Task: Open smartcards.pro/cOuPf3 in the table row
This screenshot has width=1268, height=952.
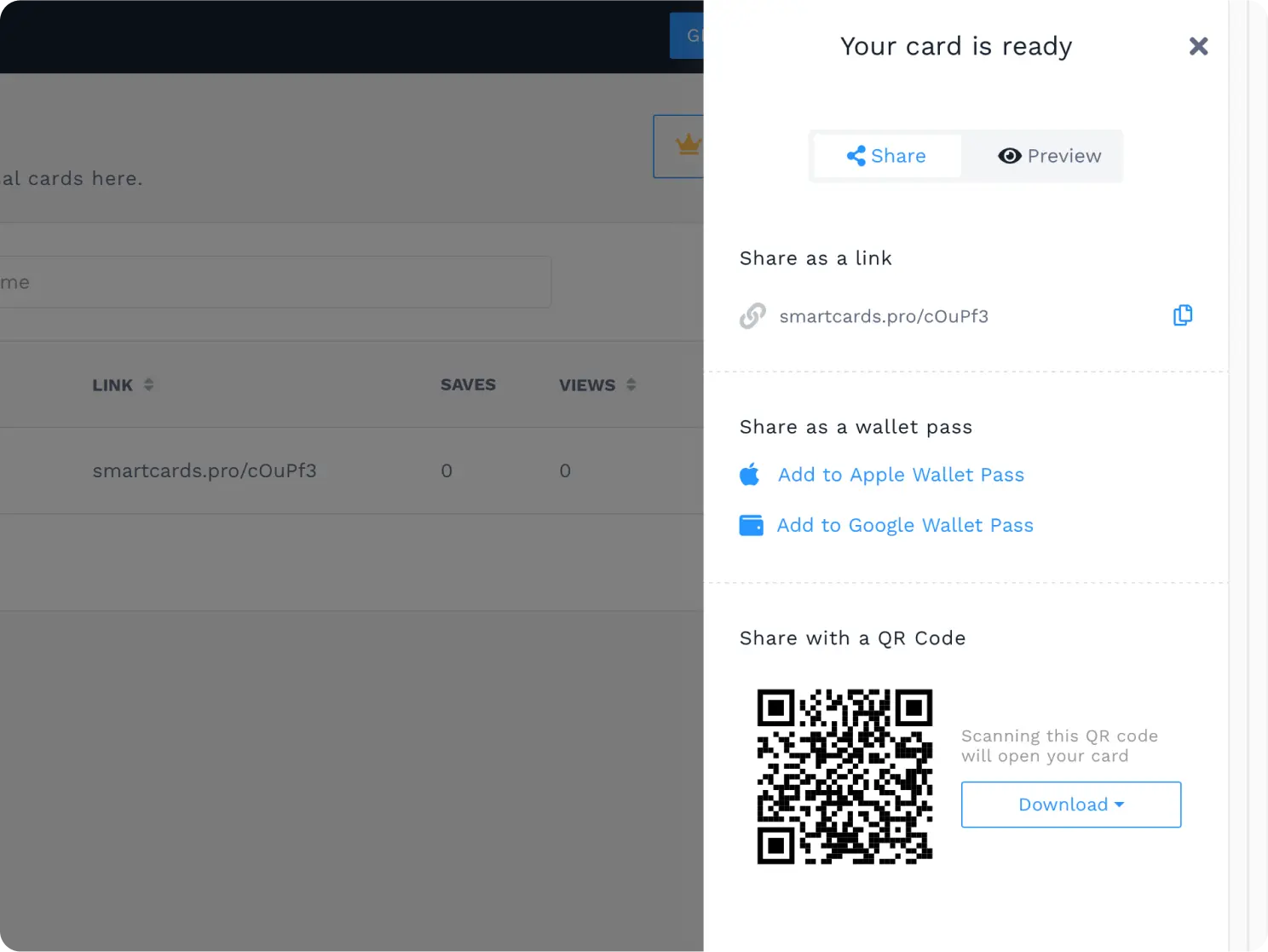Action: (205, 470)
